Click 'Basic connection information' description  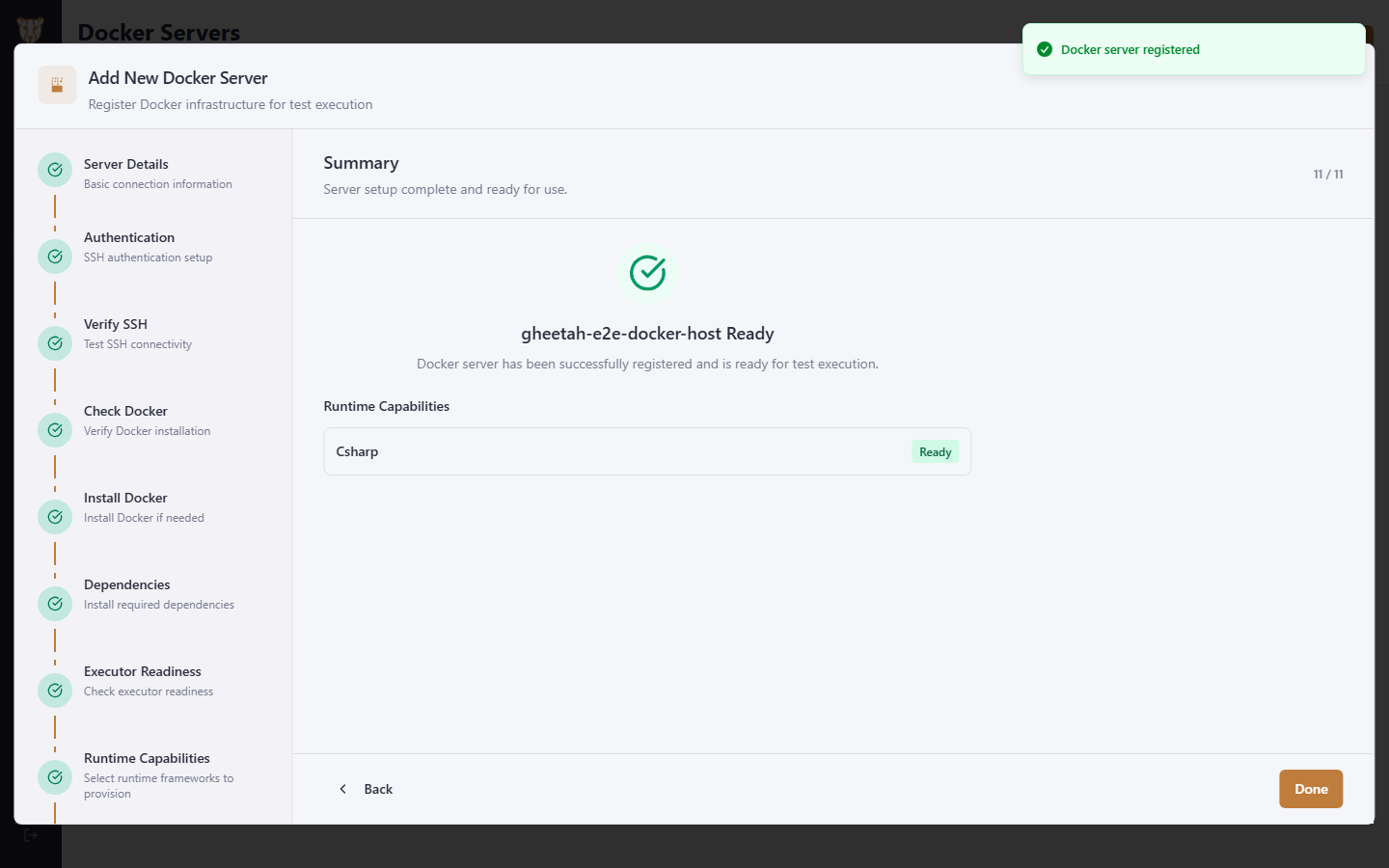[x=158, y=184]
